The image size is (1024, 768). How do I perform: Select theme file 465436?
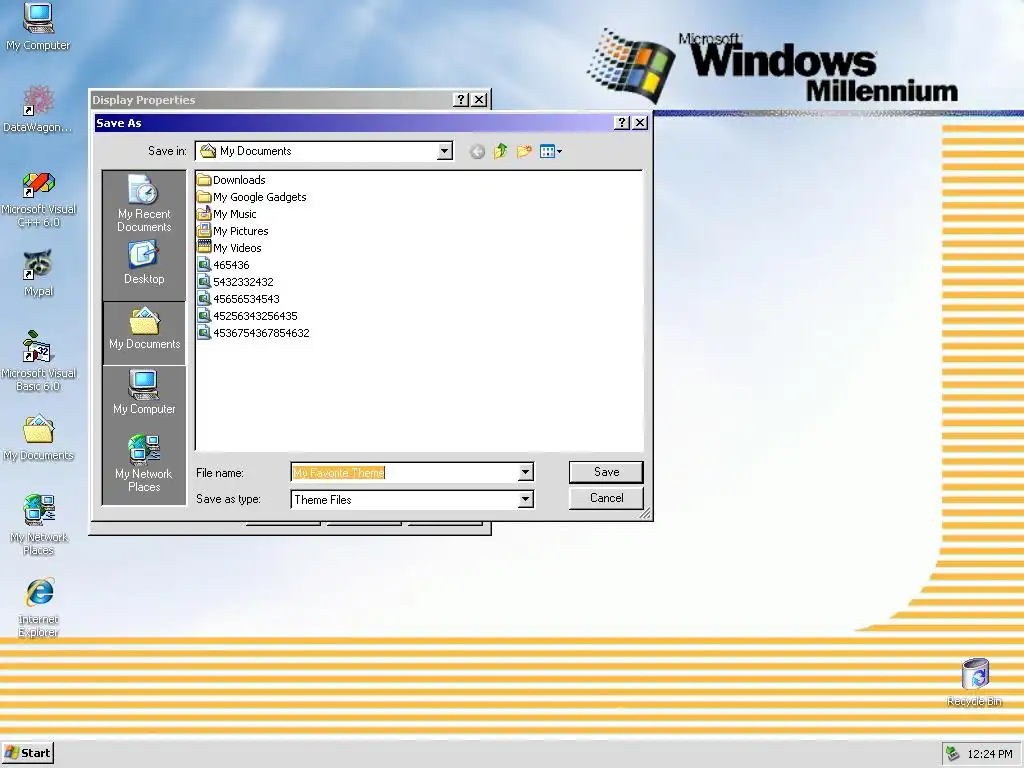[x=223, y=264]
